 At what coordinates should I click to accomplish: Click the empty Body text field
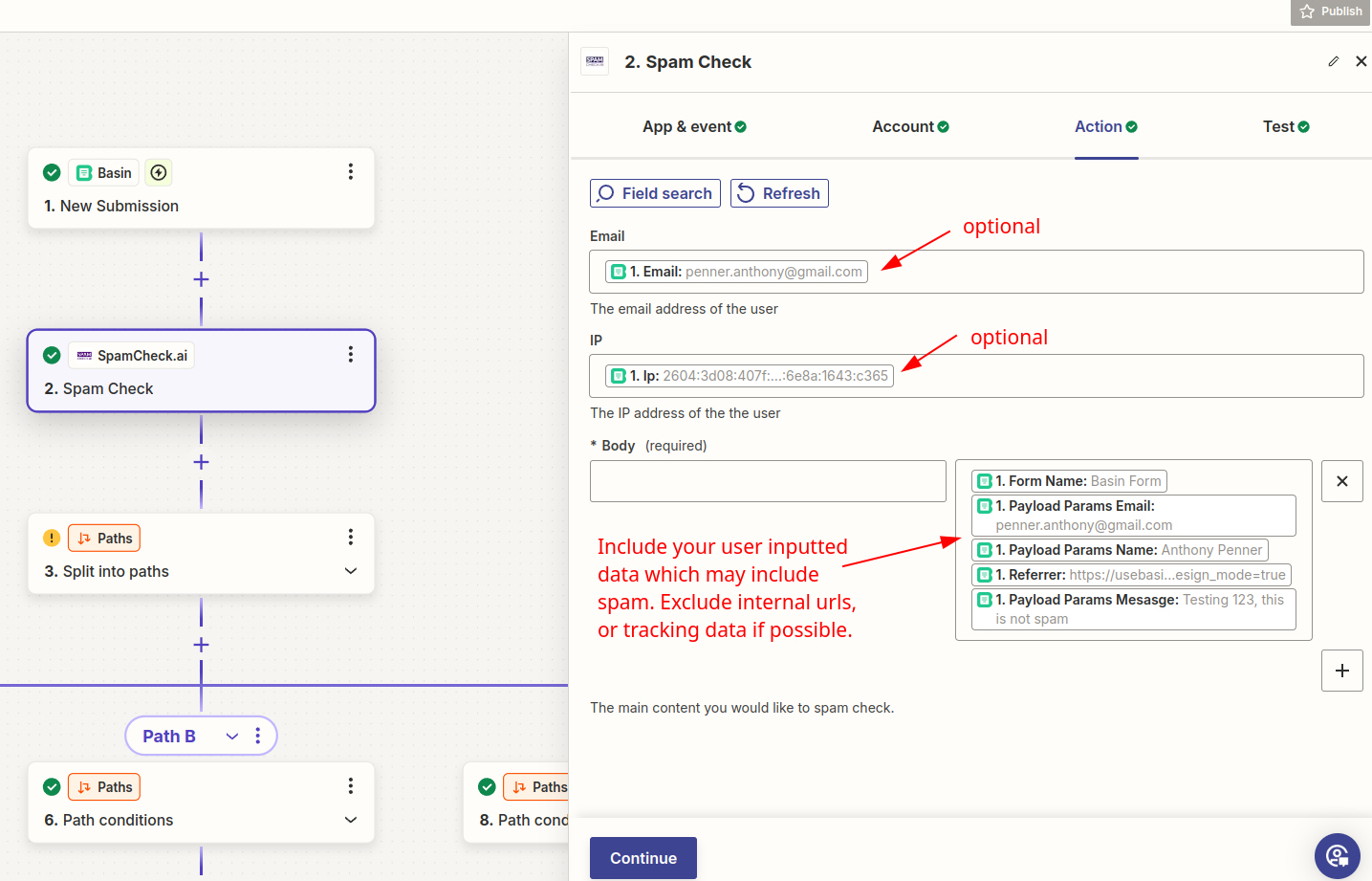[768, 481]
